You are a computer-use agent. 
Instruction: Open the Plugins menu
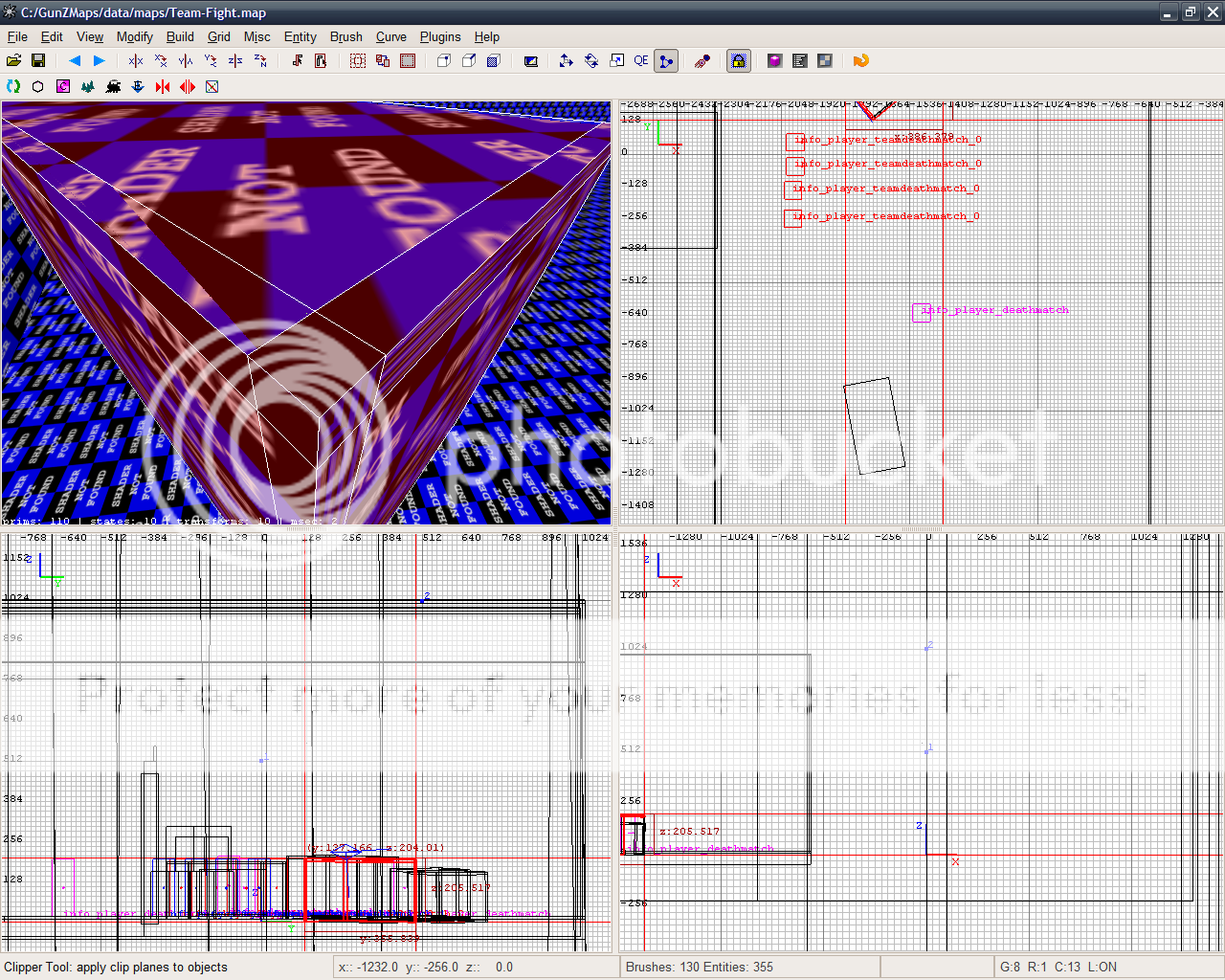[440, 36]
